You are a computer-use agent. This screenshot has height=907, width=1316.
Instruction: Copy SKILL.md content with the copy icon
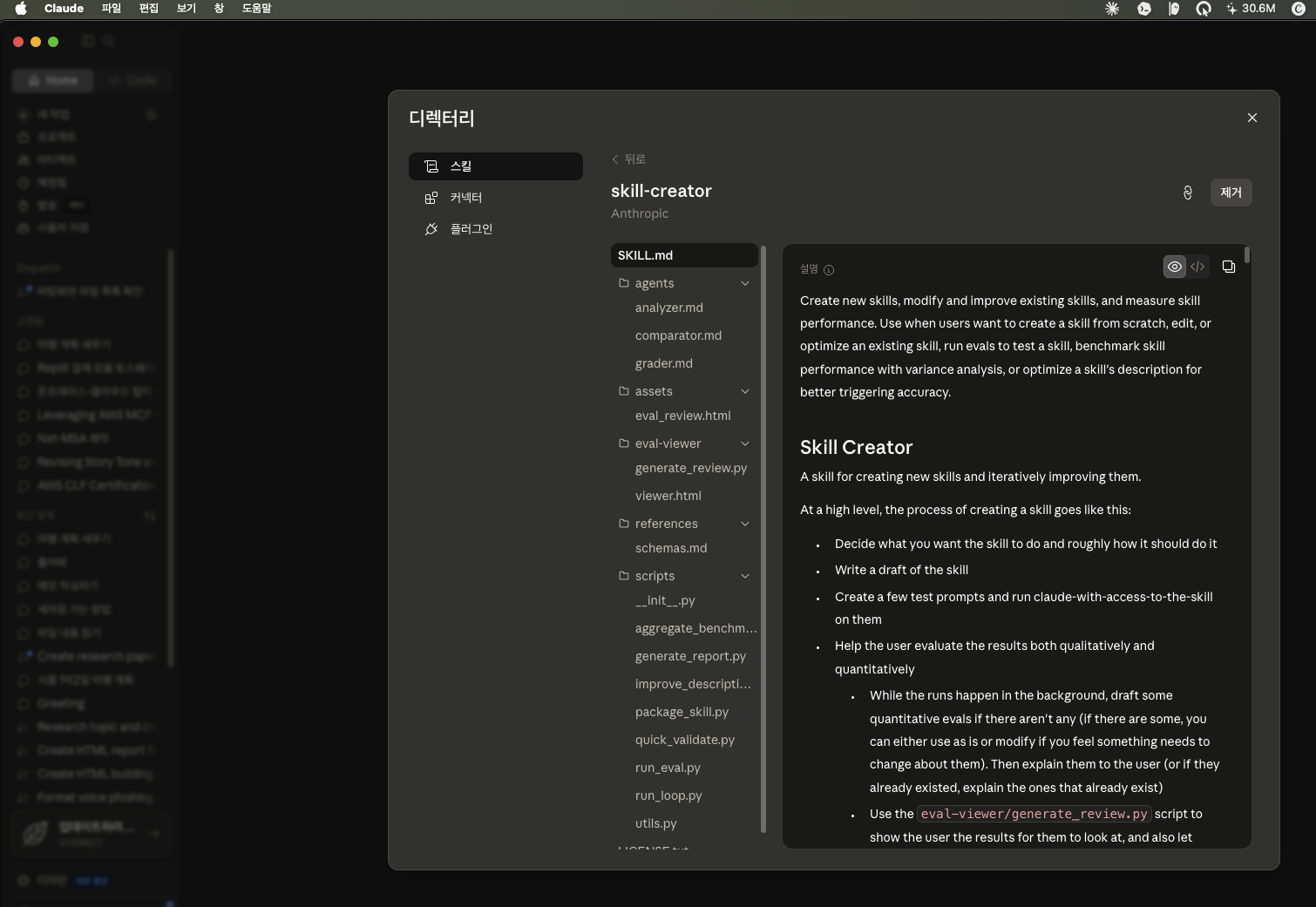(x=1229, y=267)
